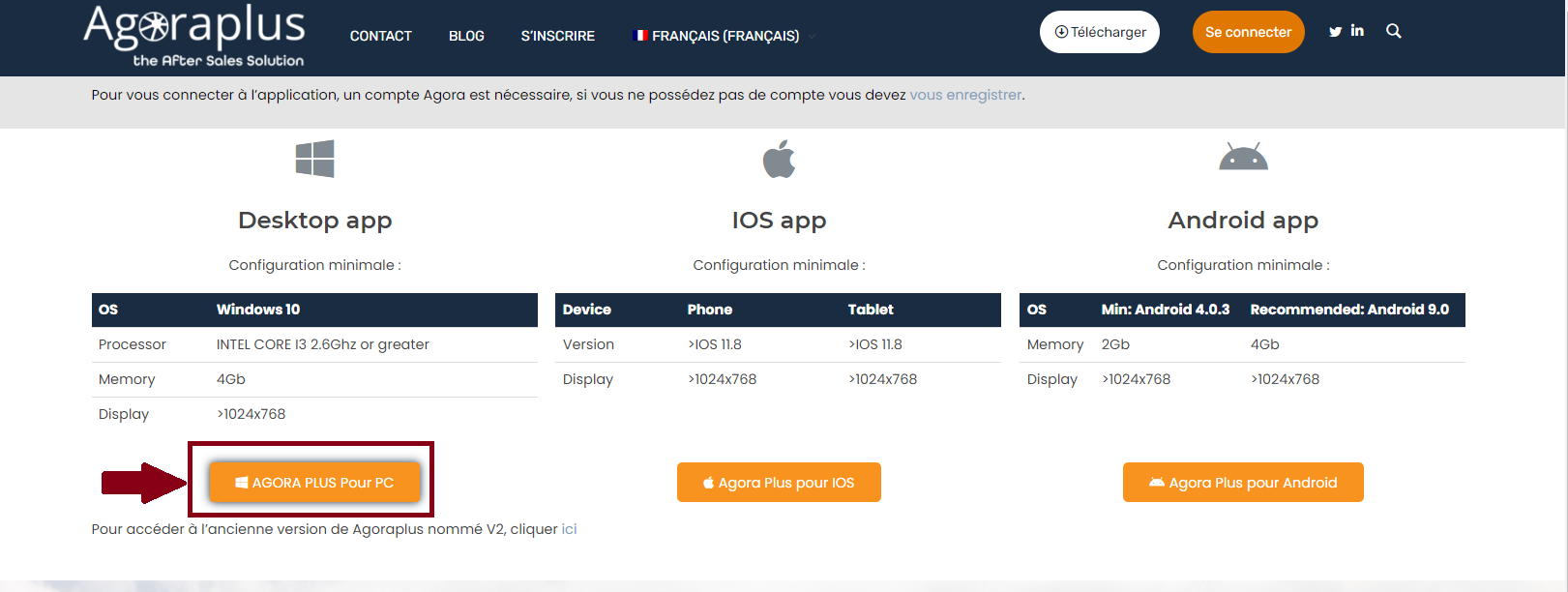The height and width of the screenshot is (592, 1568).
Task: Click the 'Windows 10' table header
Action: click(x=258, y=310)
